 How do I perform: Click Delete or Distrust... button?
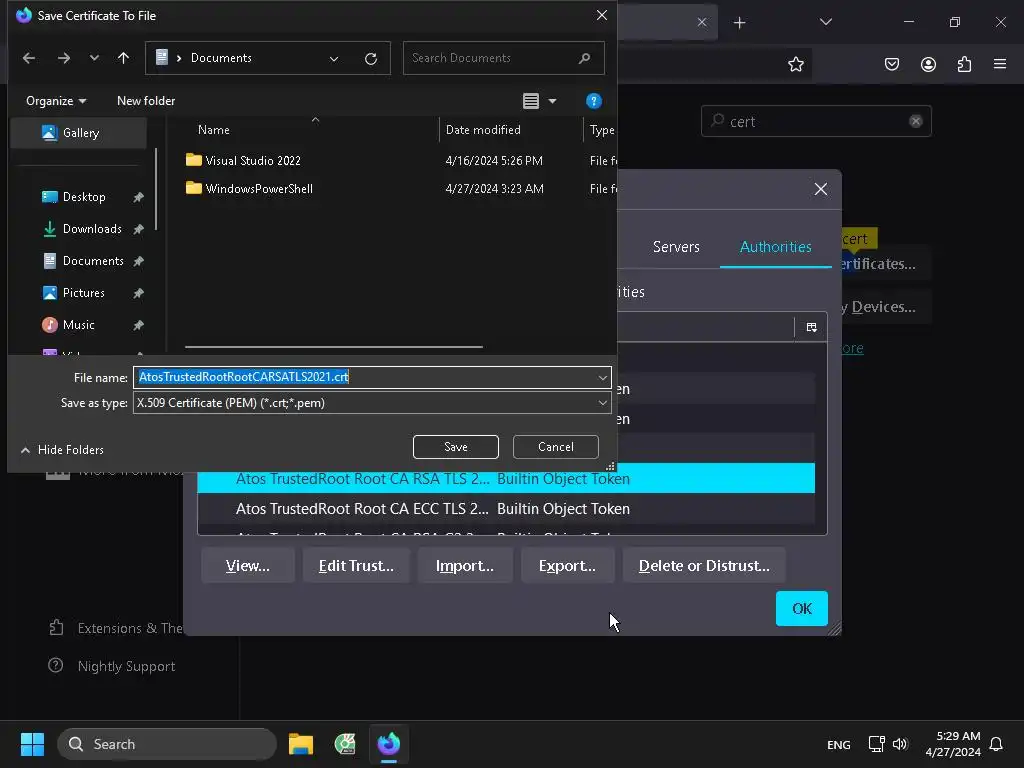[703, 566]
